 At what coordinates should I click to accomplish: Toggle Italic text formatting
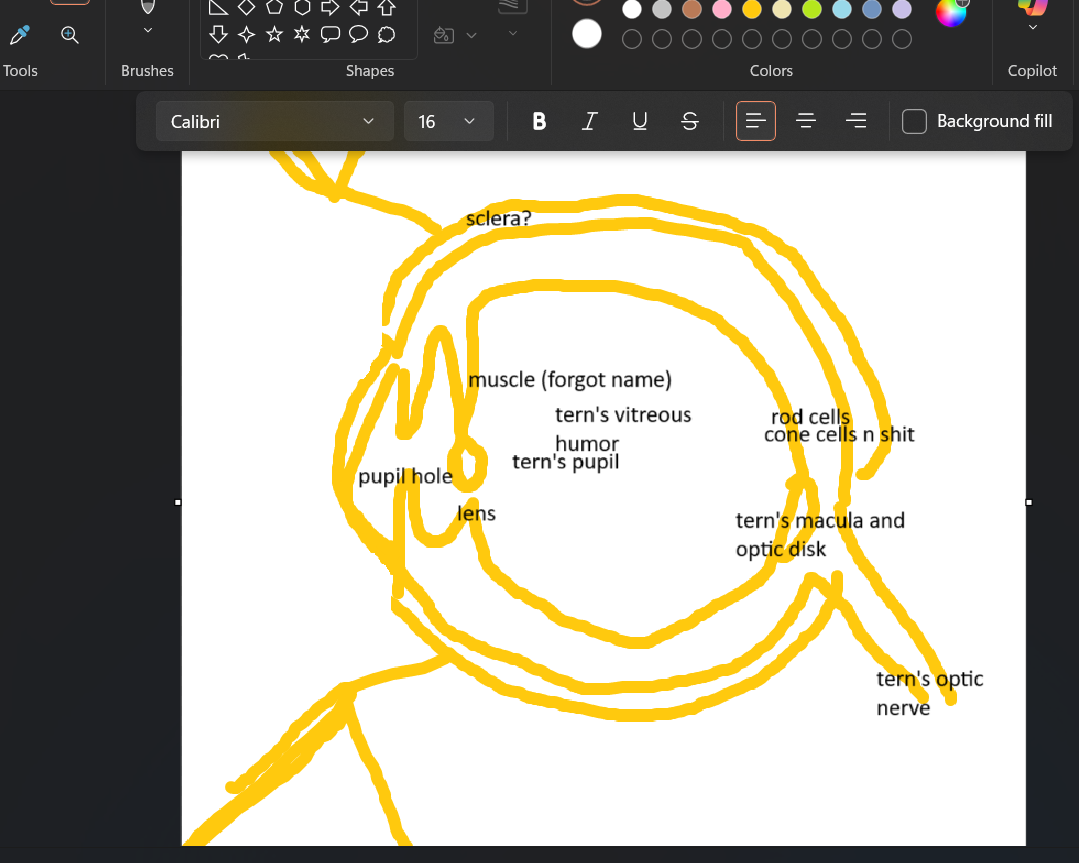[589, 121]
